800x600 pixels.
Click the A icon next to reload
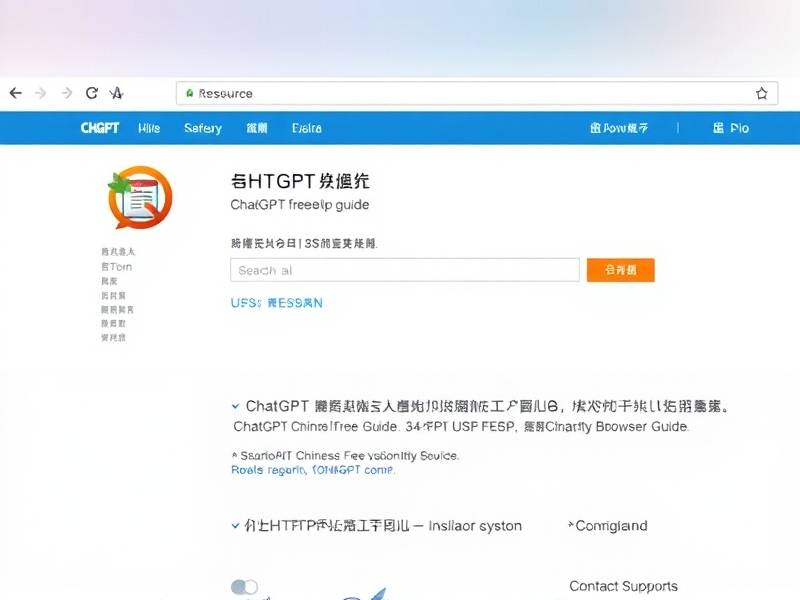pyautogui.click(x=116, y=93)
